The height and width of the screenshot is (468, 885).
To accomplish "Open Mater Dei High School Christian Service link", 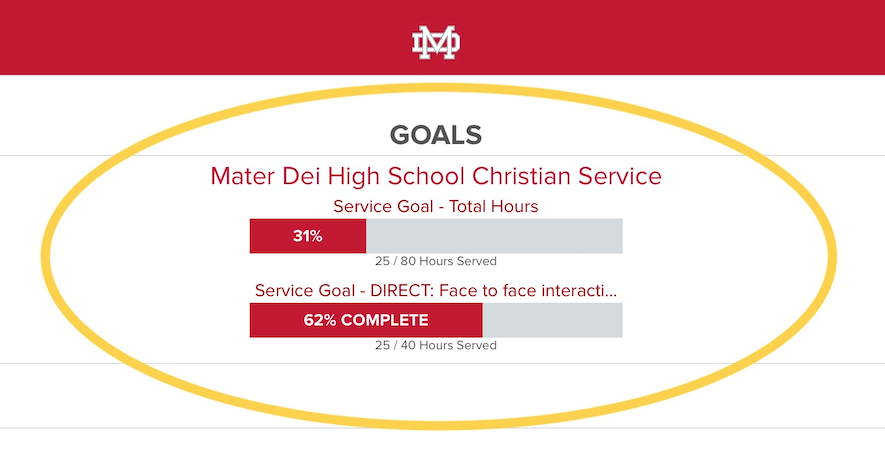I will point(436,176).
